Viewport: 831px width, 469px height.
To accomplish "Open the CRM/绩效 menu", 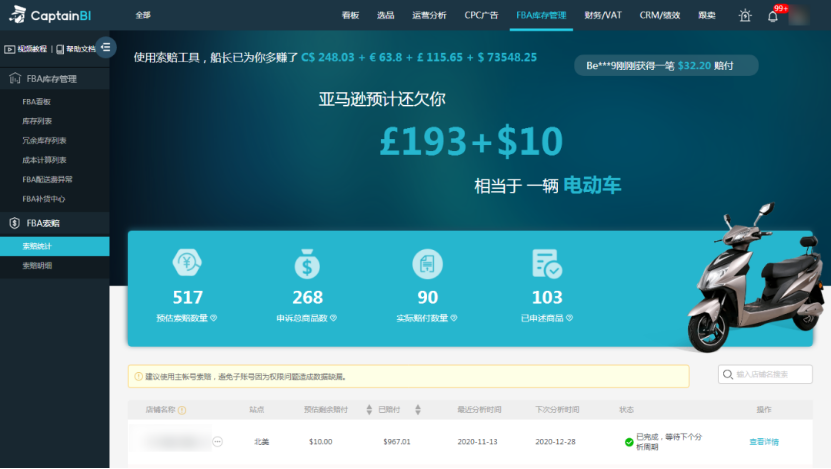I will (x=659, y=15).
